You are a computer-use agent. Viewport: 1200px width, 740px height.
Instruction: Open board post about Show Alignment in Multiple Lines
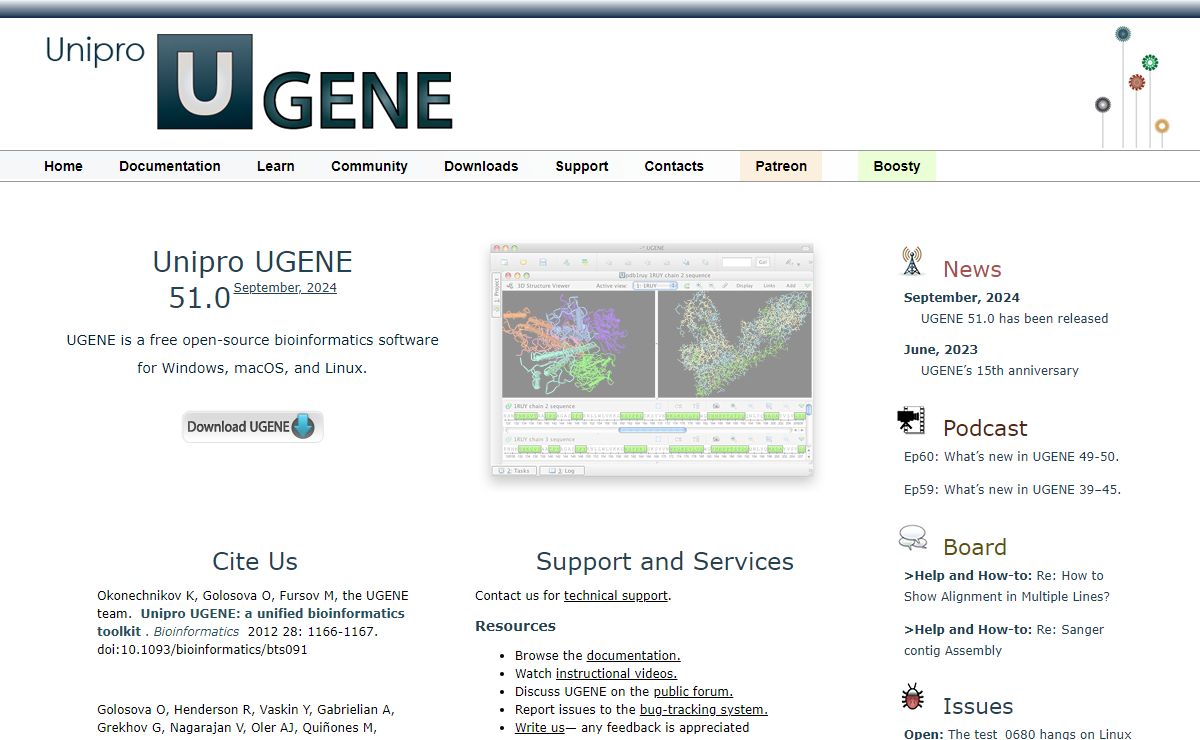[1007, 586]
